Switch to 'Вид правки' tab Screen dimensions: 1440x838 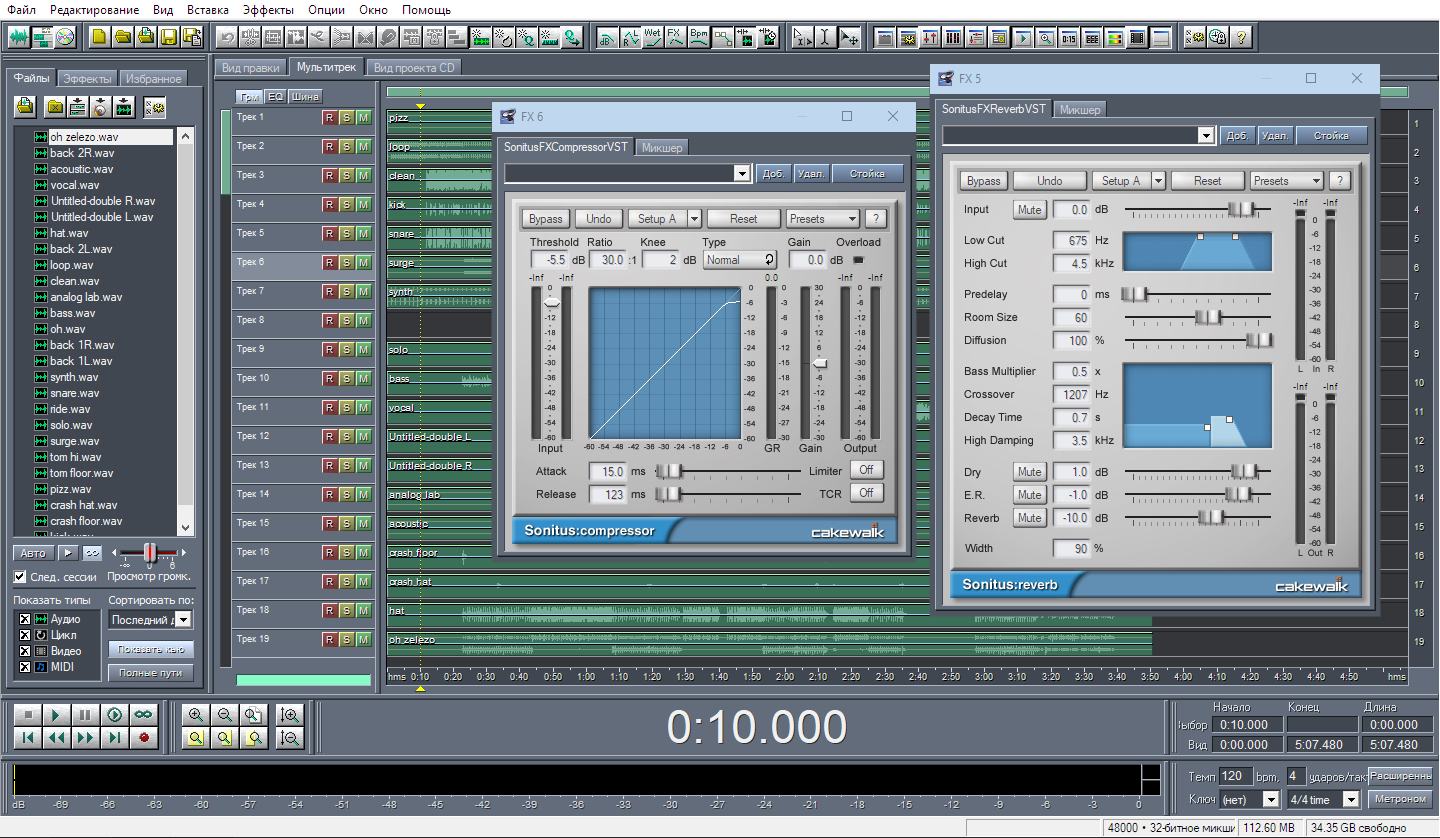[250, 68]
